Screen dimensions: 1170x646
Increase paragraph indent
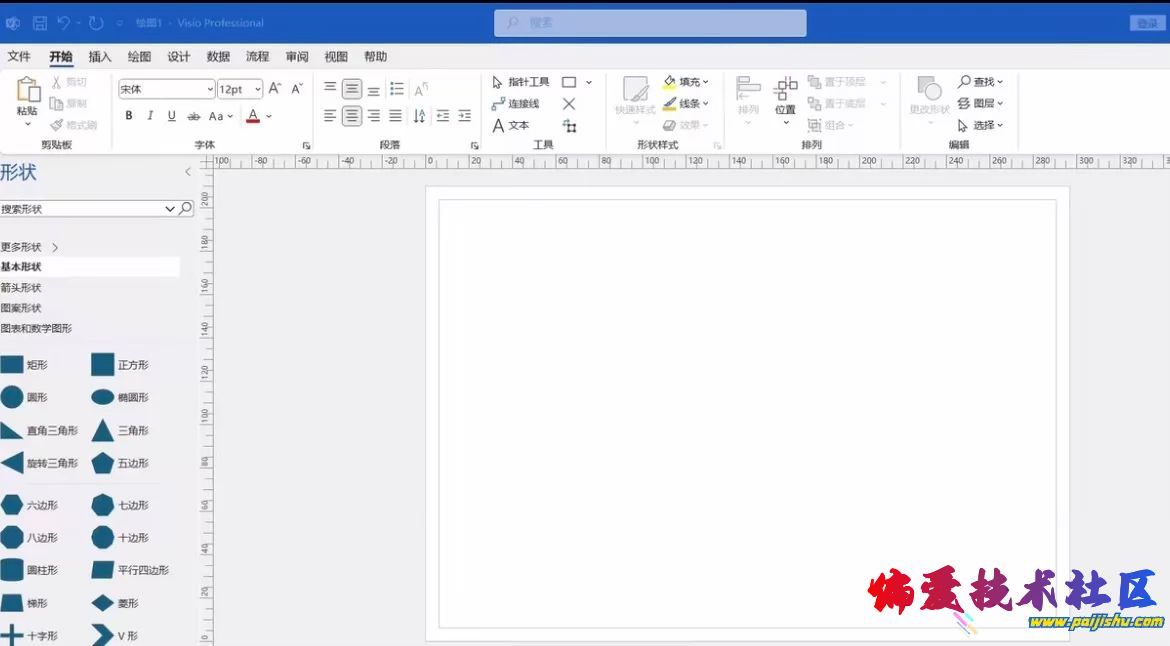point(465,116)
